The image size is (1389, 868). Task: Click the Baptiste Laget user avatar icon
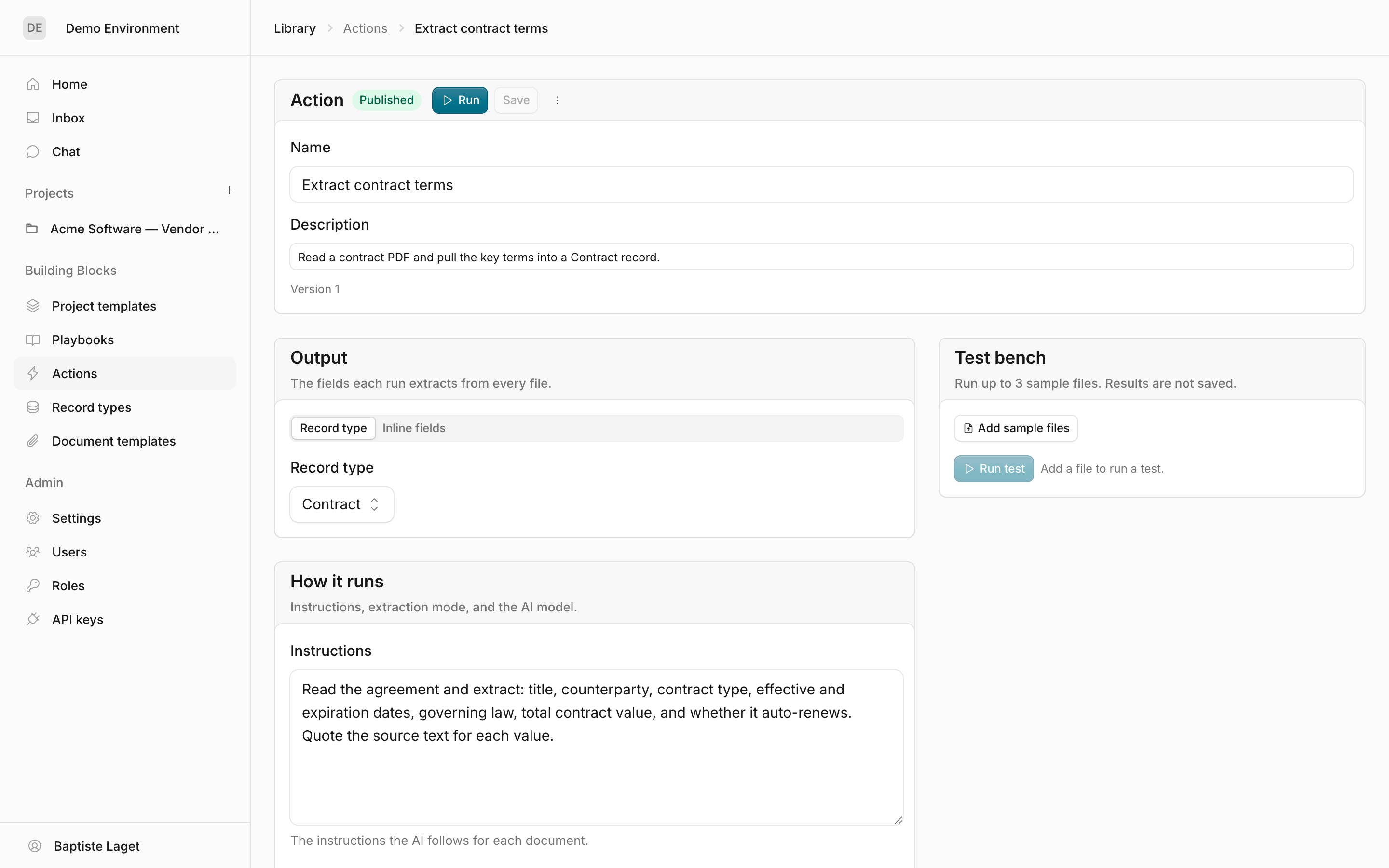(x=34, y=846)
